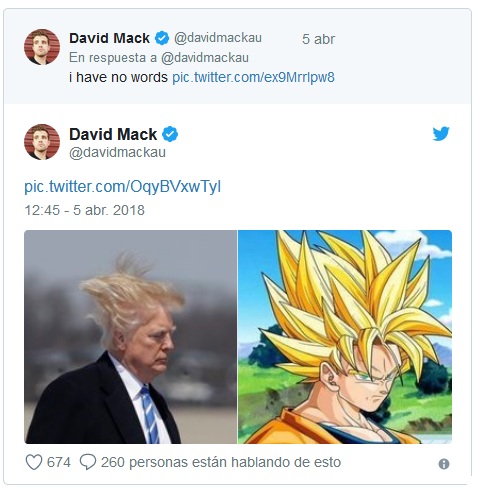Open David Mack's avatar in the main tweet

42,142
